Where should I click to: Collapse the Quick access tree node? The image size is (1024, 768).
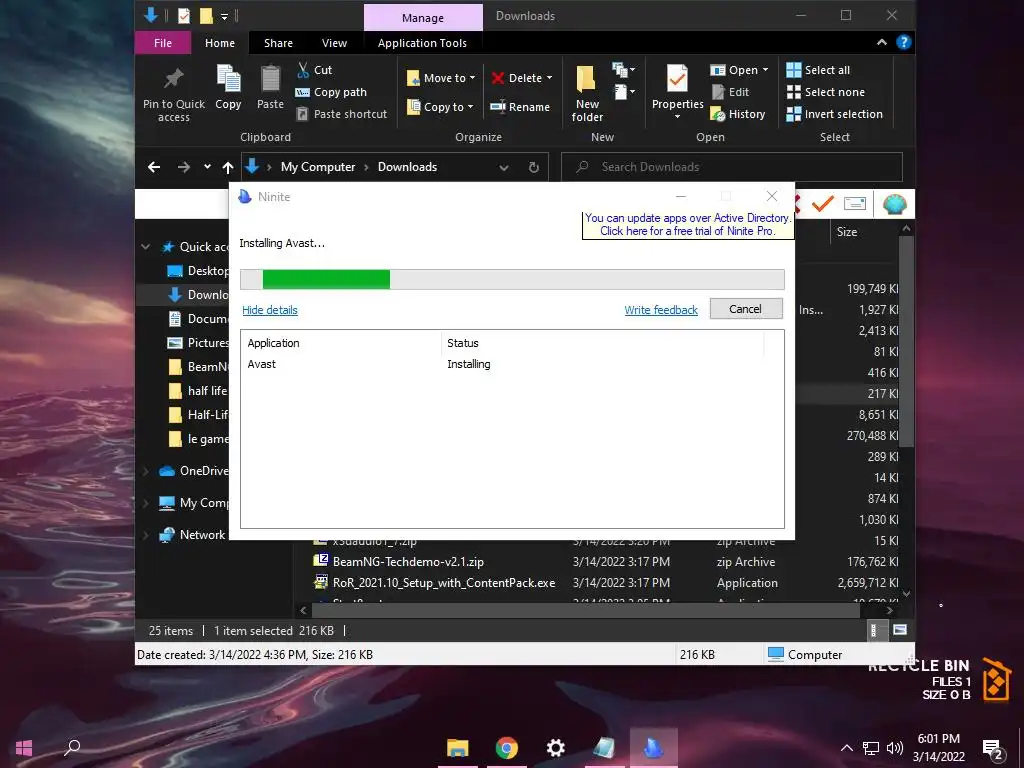146,247
